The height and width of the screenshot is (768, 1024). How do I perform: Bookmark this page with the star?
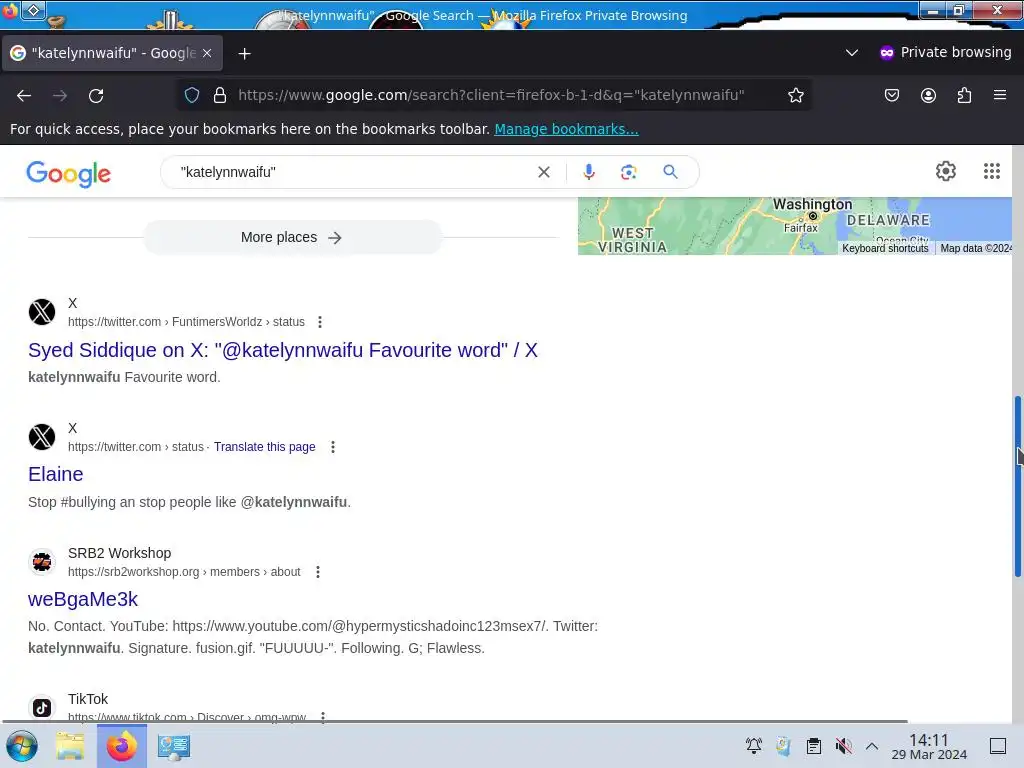(x=795, y=95)
